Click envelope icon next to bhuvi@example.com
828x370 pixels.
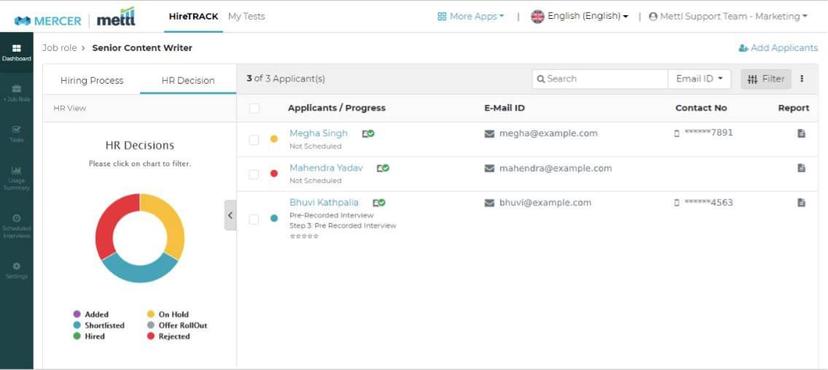[489, 203]
